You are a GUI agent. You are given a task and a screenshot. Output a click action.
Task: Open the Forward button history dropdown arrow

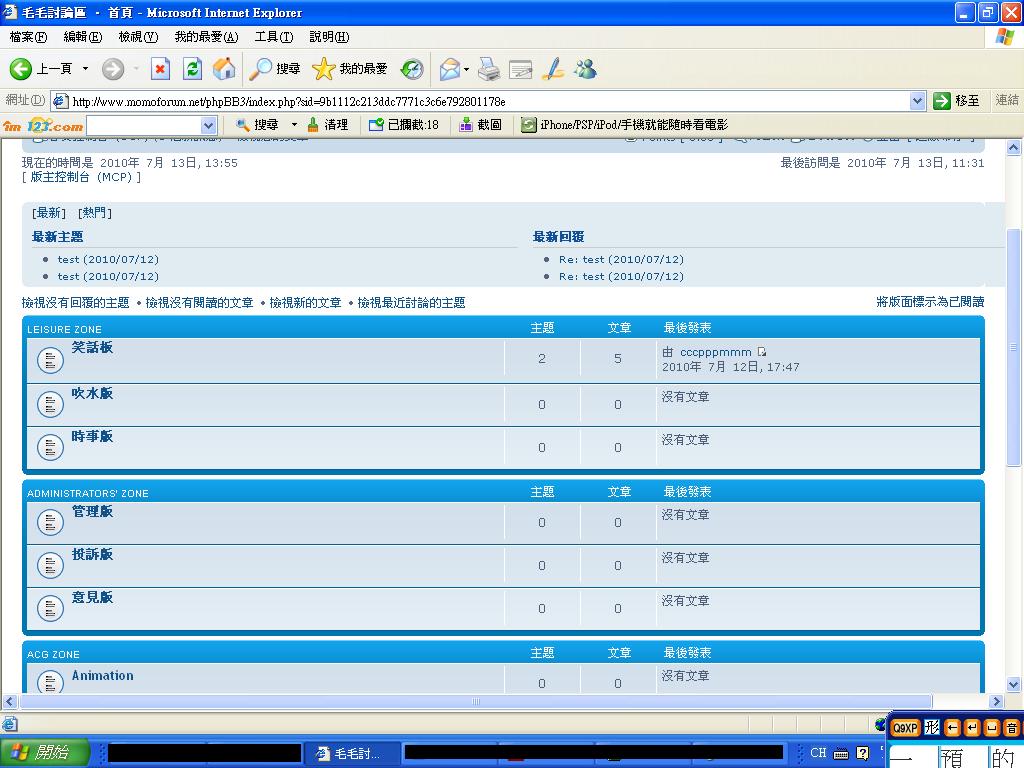pos(136,69)
